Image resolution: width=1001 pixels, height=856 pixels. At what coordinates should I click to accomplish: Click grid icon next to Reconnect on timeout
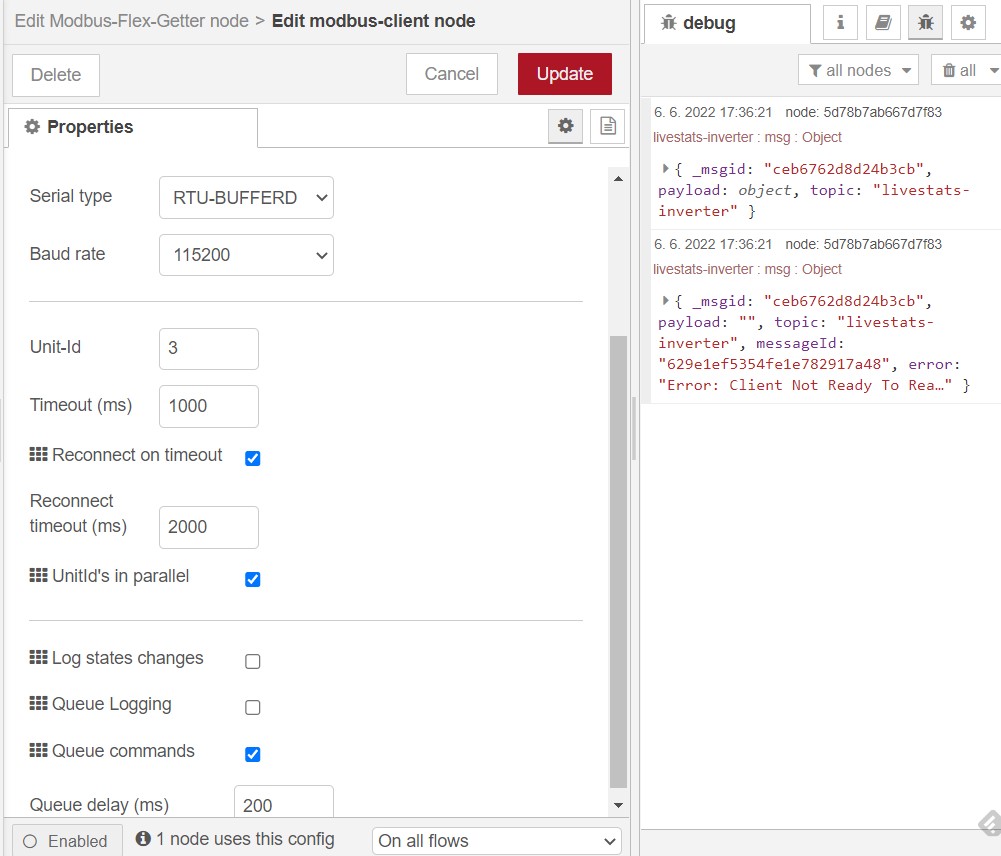pyautogui.click(x=38, y=454)
